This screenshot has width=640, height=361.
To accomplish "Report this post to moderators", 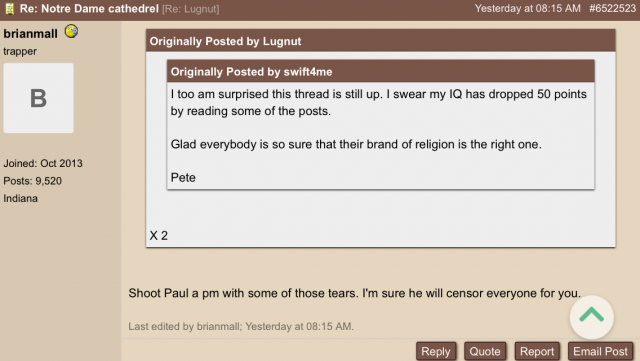I will 537,351.
